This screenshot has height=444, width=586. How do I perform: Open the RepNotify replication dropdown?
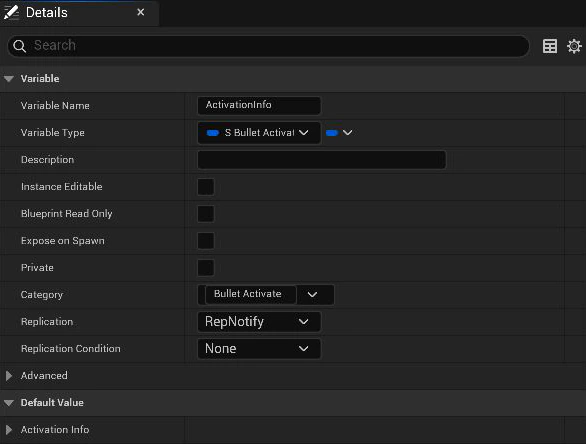tap(259, 321)
